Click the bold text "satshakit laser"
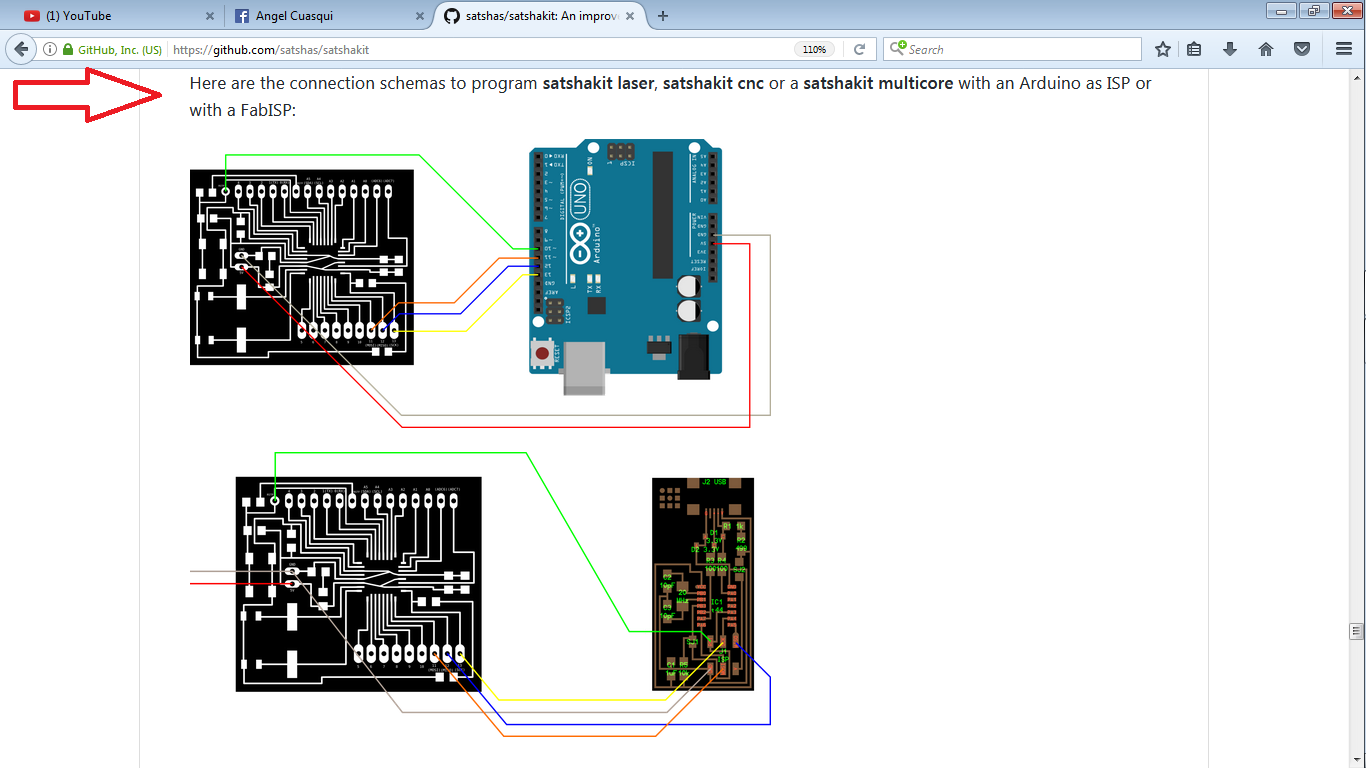This screenshot has height=768, width=1366. tap(597, 83)
